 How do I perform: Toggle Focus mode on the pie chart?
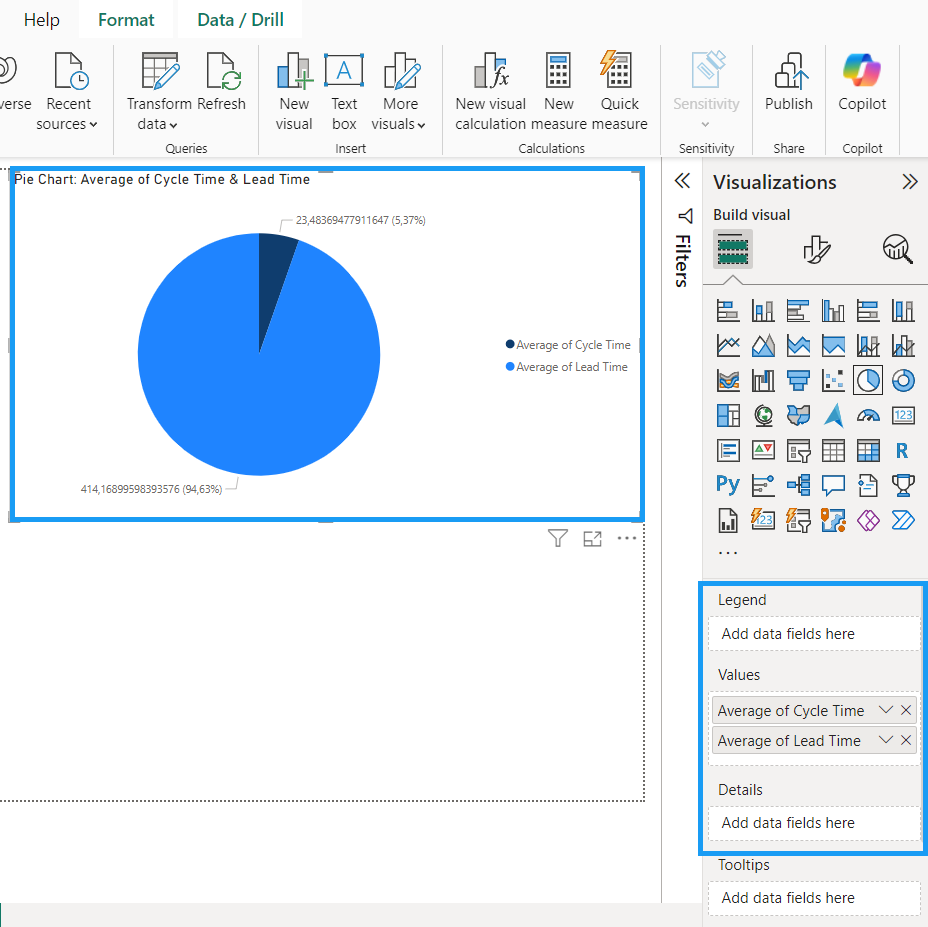point(593,539)
